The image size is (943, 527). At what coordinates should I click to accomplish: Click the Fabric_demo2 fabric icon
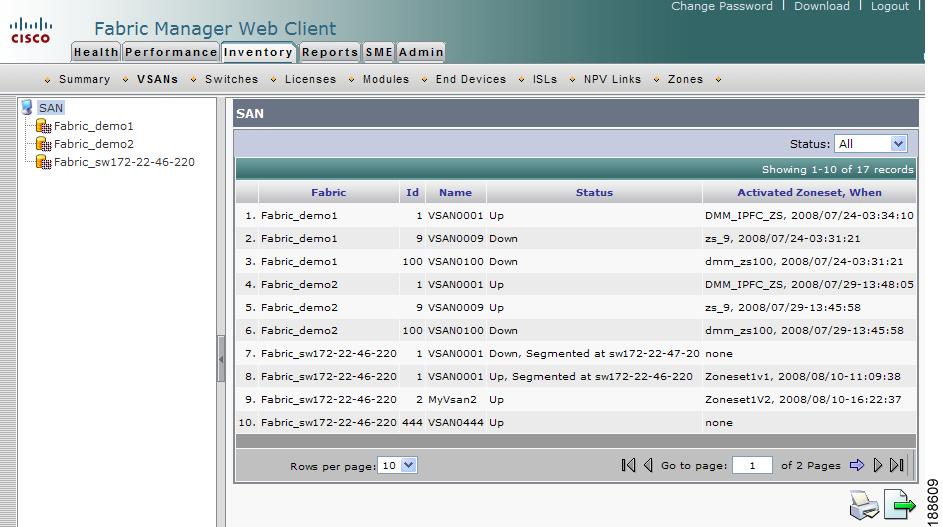click(x=43, y=144)
